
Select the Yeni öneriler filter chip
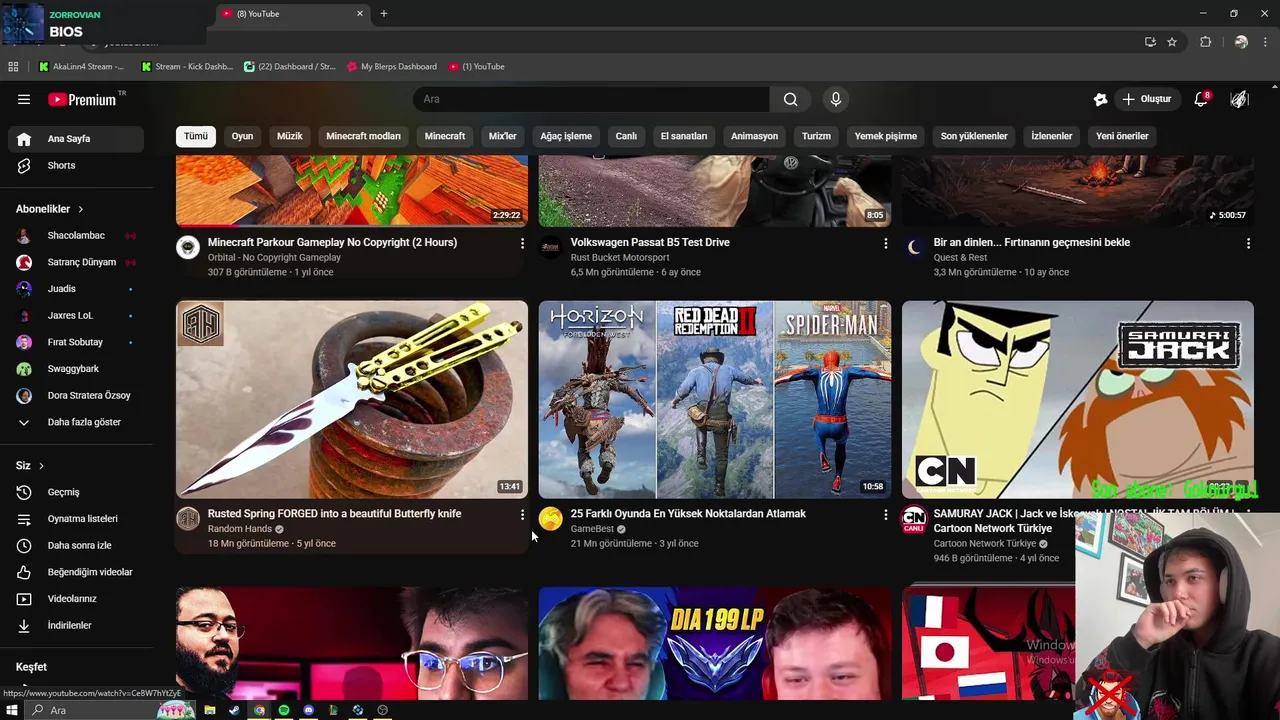pyautogui.click(x=1122, y=136)
